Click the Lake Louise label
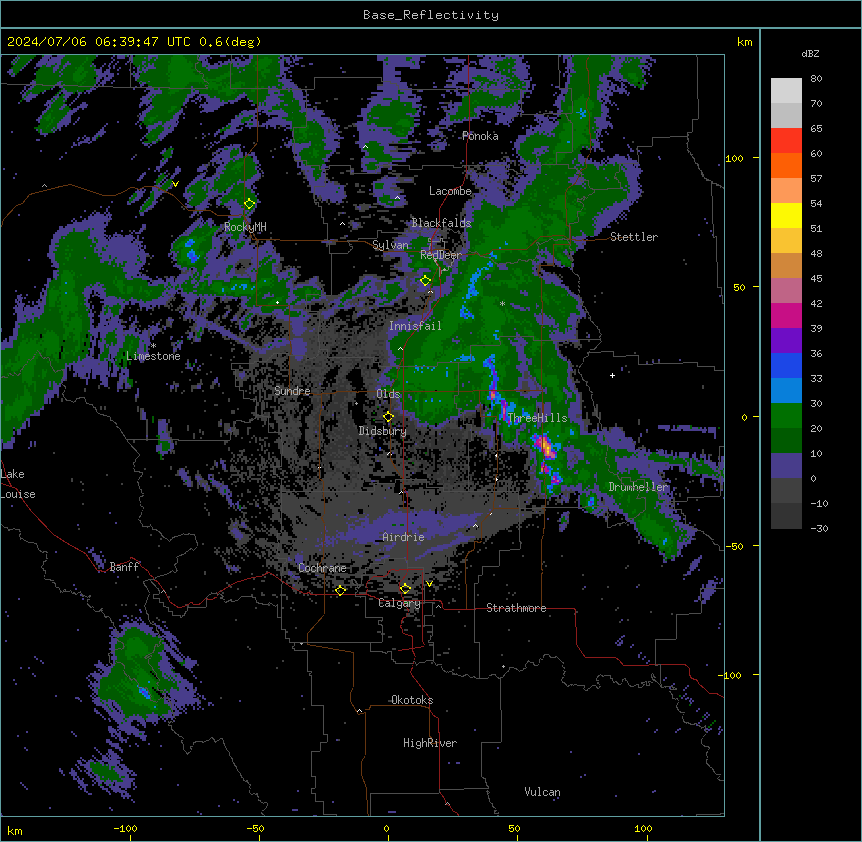The image size is (862, 842). (18, 484)
